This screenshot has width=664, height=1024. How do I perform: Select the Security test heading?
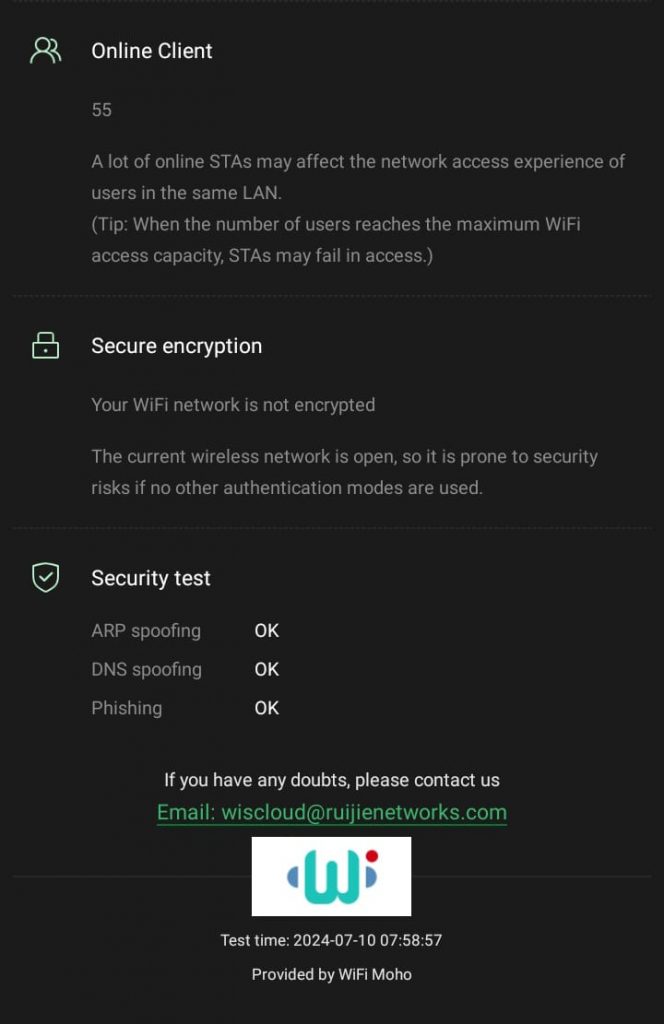point(151,578)
